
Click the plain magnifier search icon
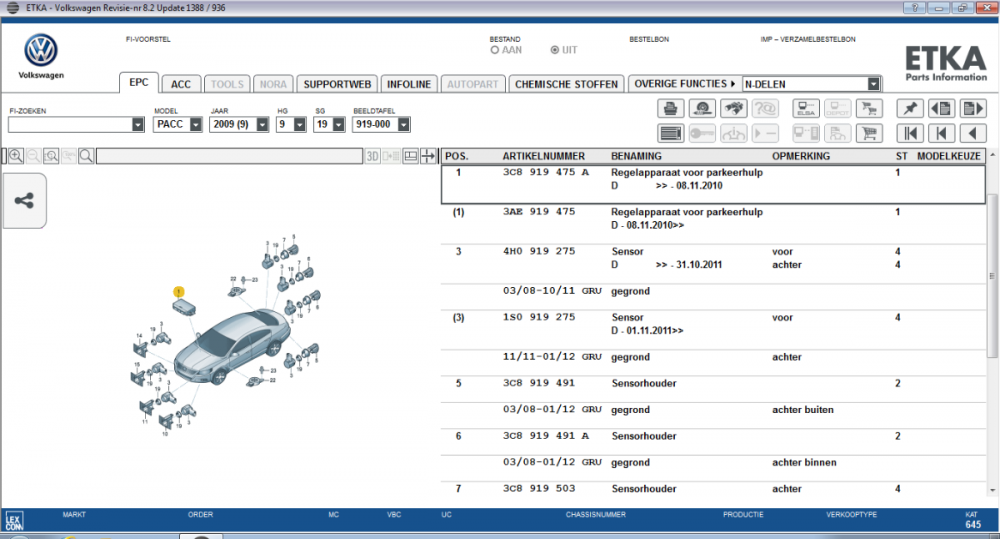pos(86,156)
